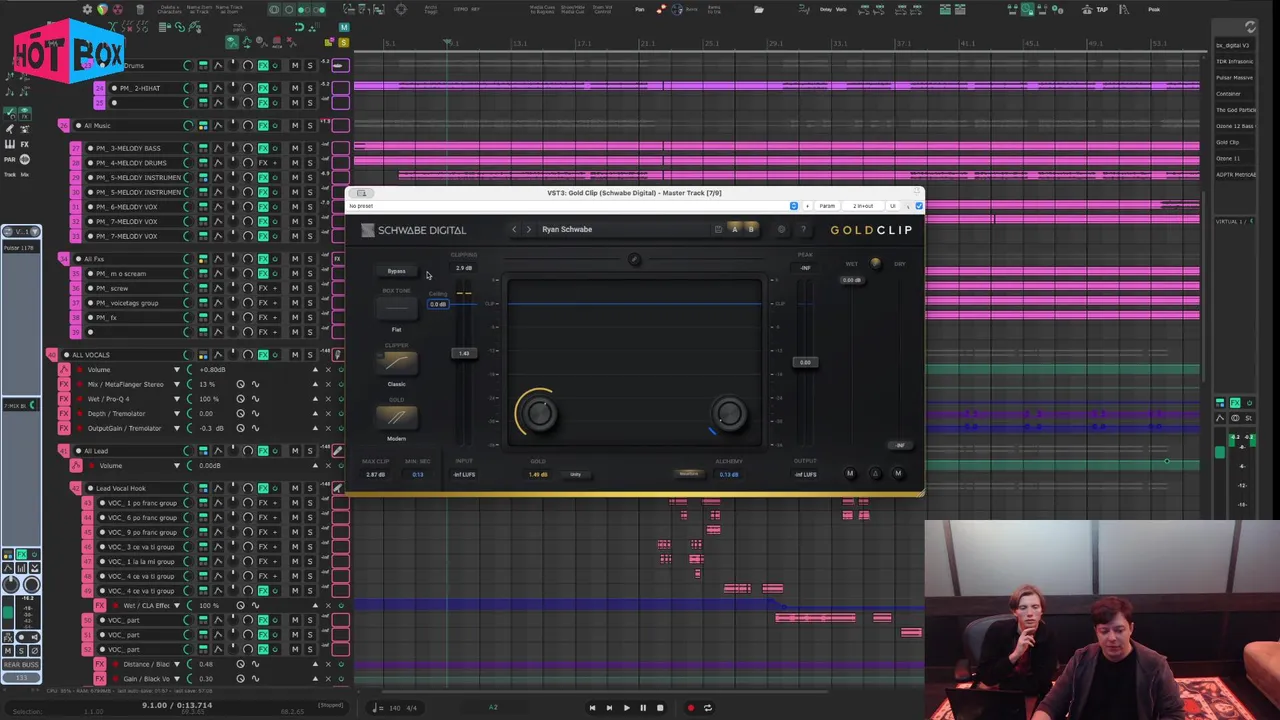Select the Modern gold mode curve
This screenshot has width=1280, height=720.
coord(397,418)
